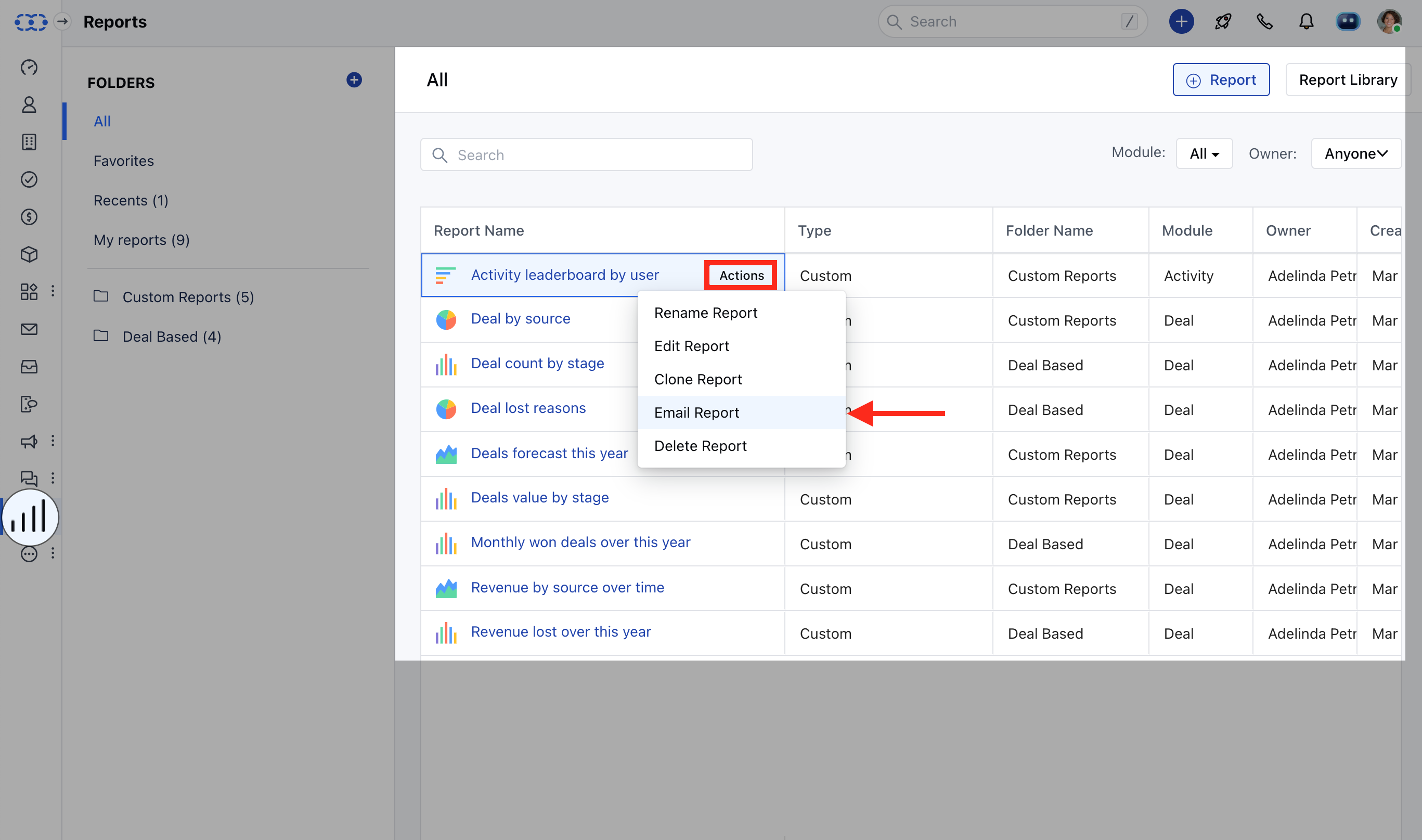Open Deal by source report
Screen dimensions: 1422x840
click(521, 319)
